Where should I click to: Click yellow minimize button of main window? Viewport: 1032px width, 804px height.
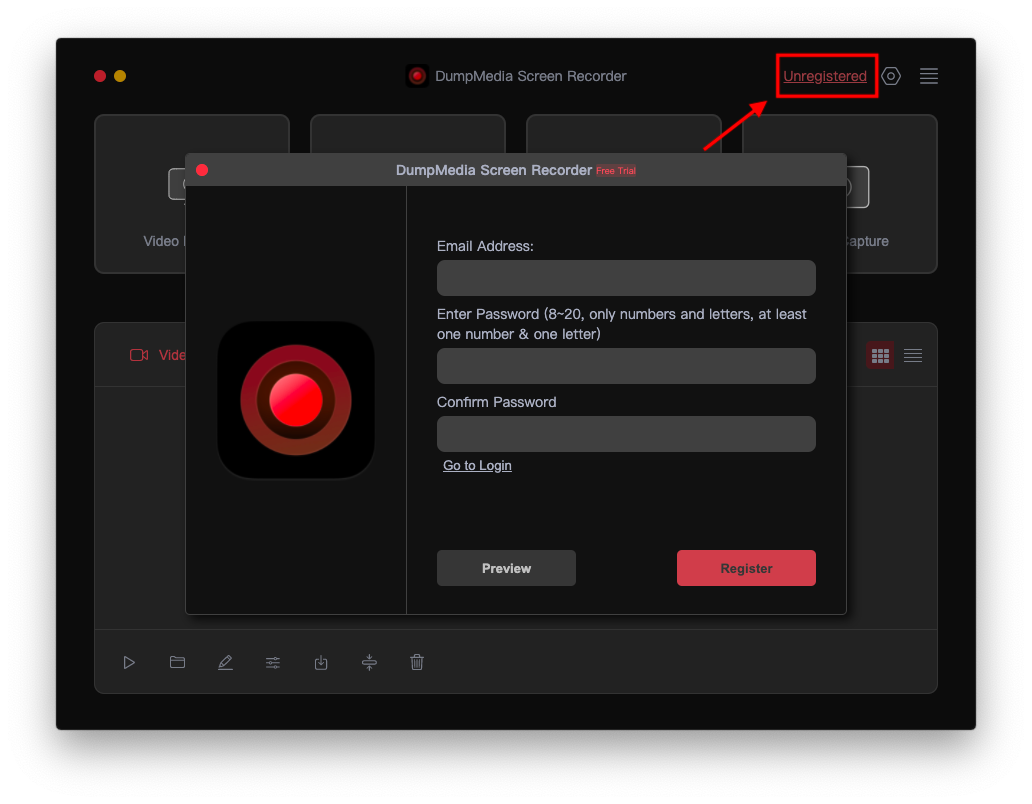120,76
